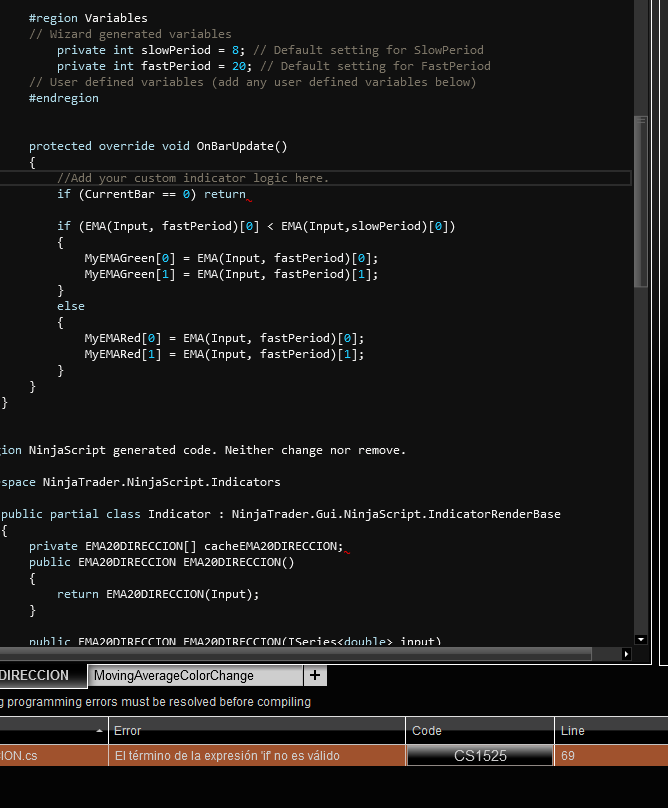Place cursor on the 'Add your custom indicator logic' line
Screen dimensions: 668x808
click(x=193, y=178)
